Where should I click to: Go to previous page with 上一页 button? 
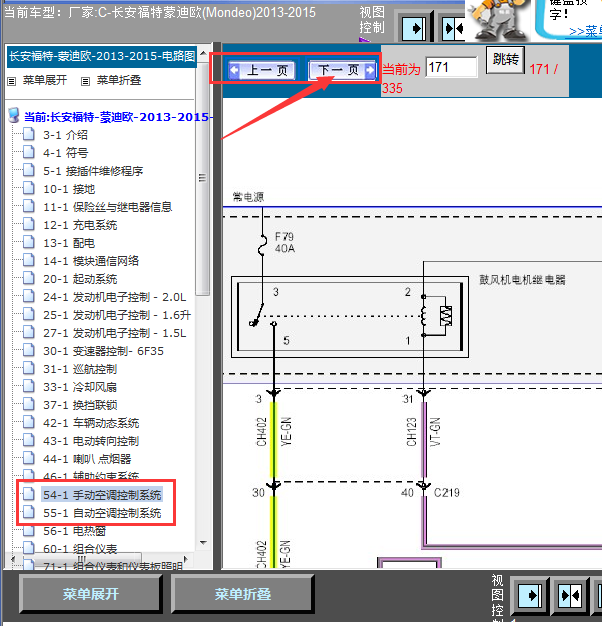262,71
